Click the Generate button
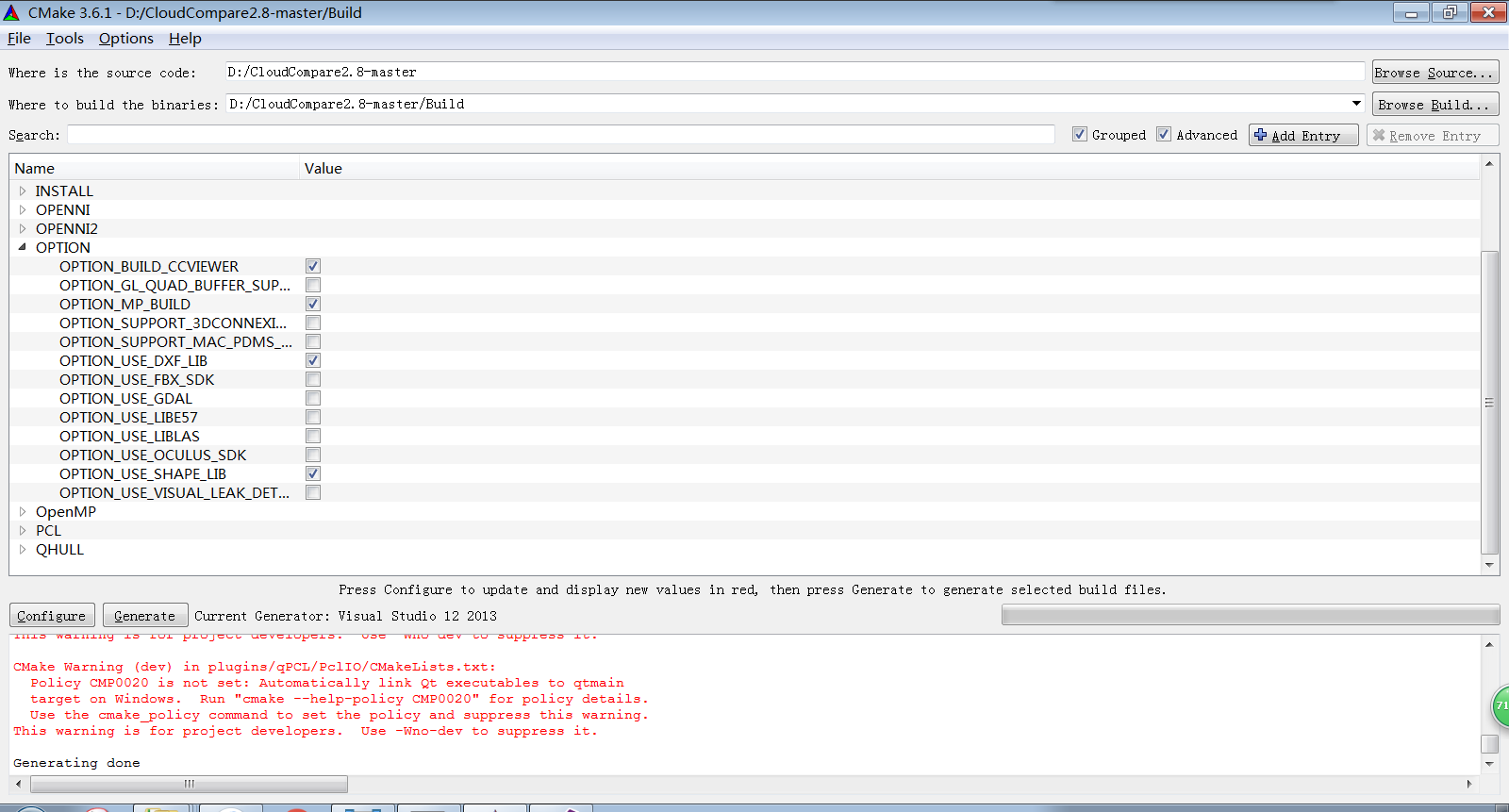This screenshot has height=812, width=1509. (145, 615)
